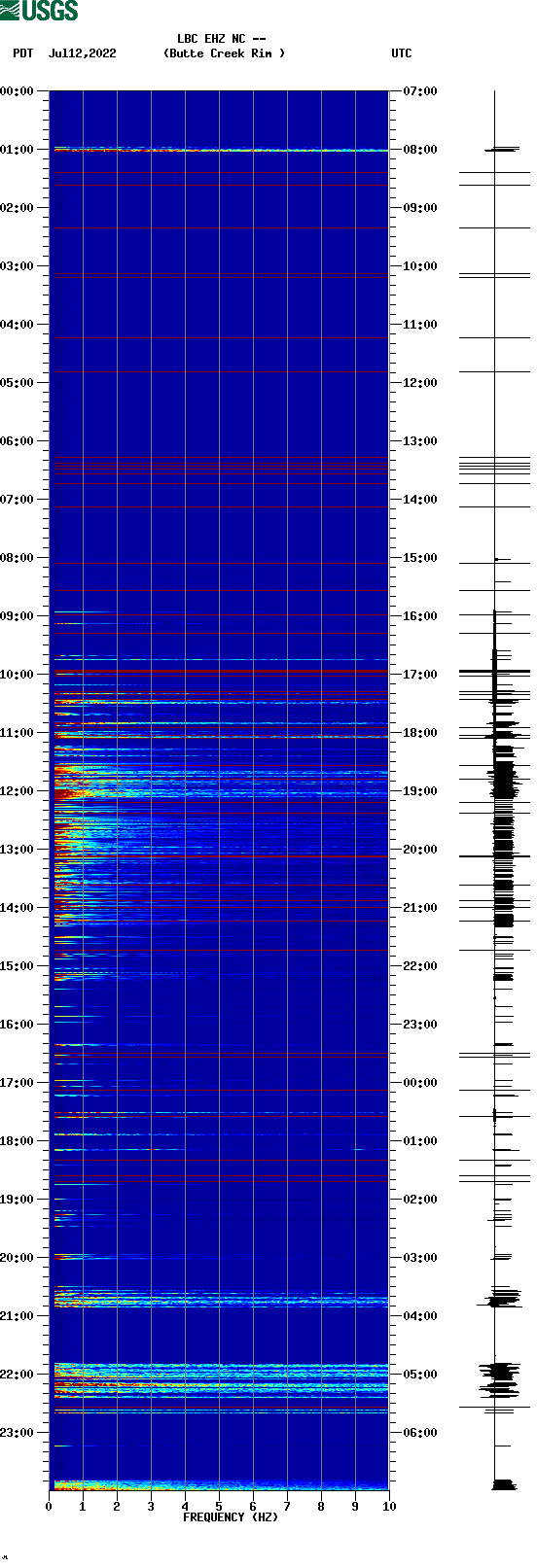Click the PDT time label '01:00'
The image size is (537, 1568).
18,150
